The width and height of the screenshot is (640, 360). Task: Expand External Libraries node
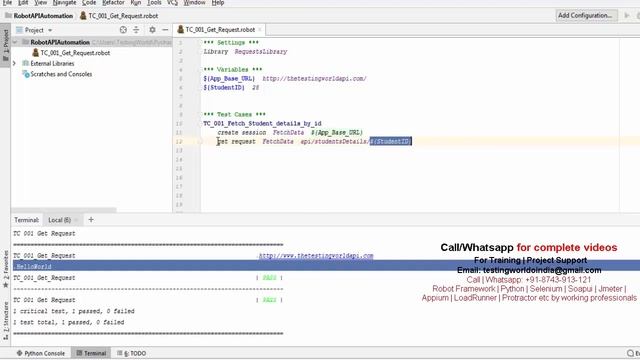point(15,63)
